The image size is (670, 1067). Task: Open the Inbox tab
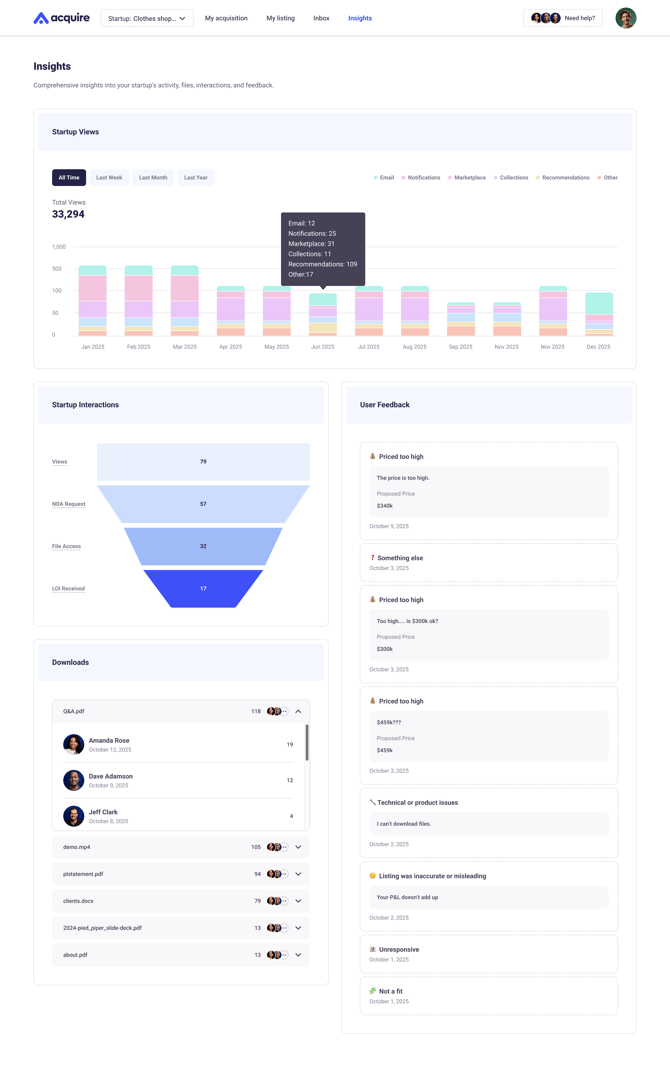click(321, 18)
